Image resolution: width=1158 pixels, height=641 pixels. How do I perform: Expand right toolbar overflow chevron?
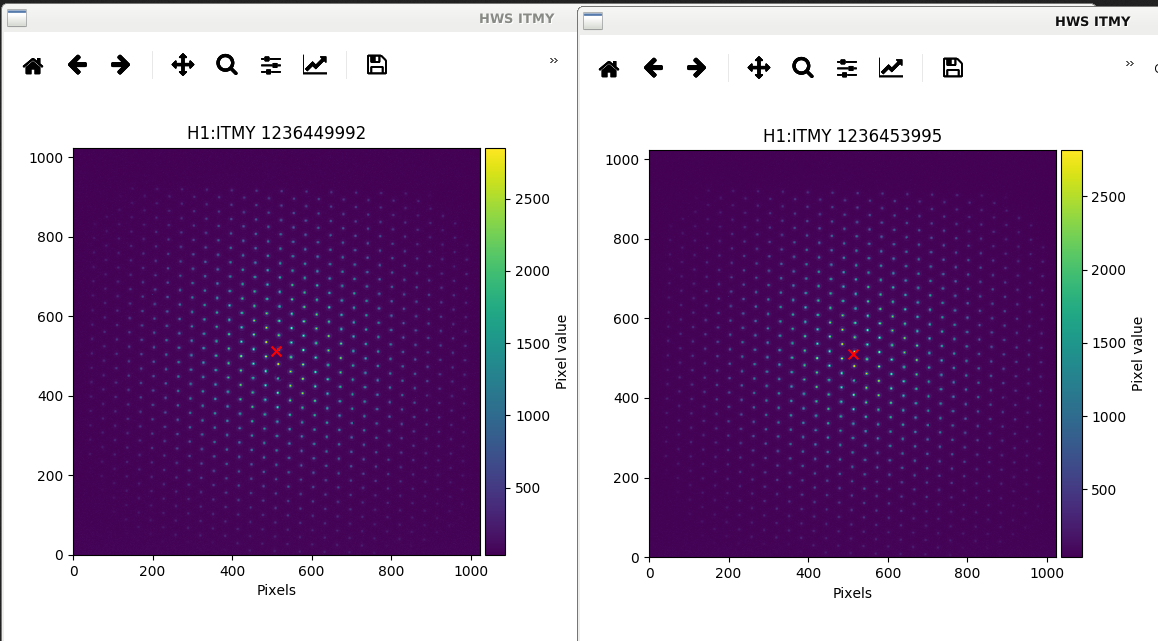[x=1130, y=64]
